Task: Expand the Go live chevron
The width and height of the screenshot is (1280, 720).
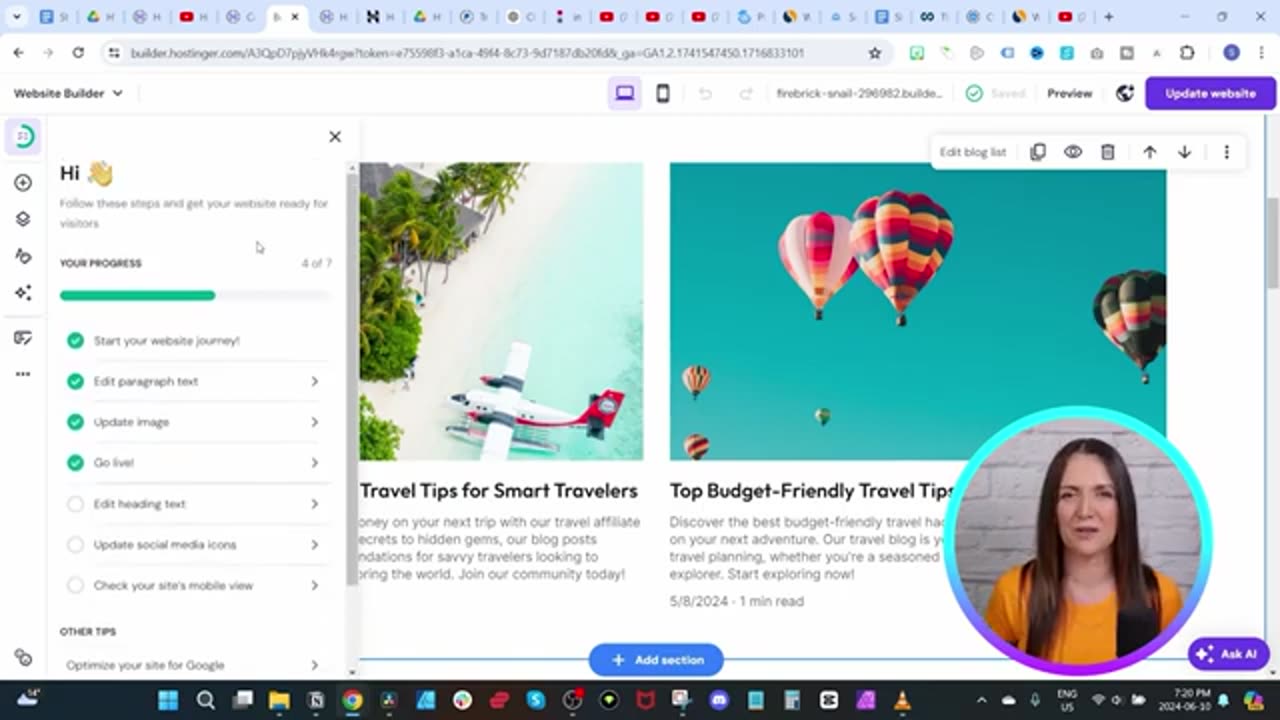Action: 314,463
